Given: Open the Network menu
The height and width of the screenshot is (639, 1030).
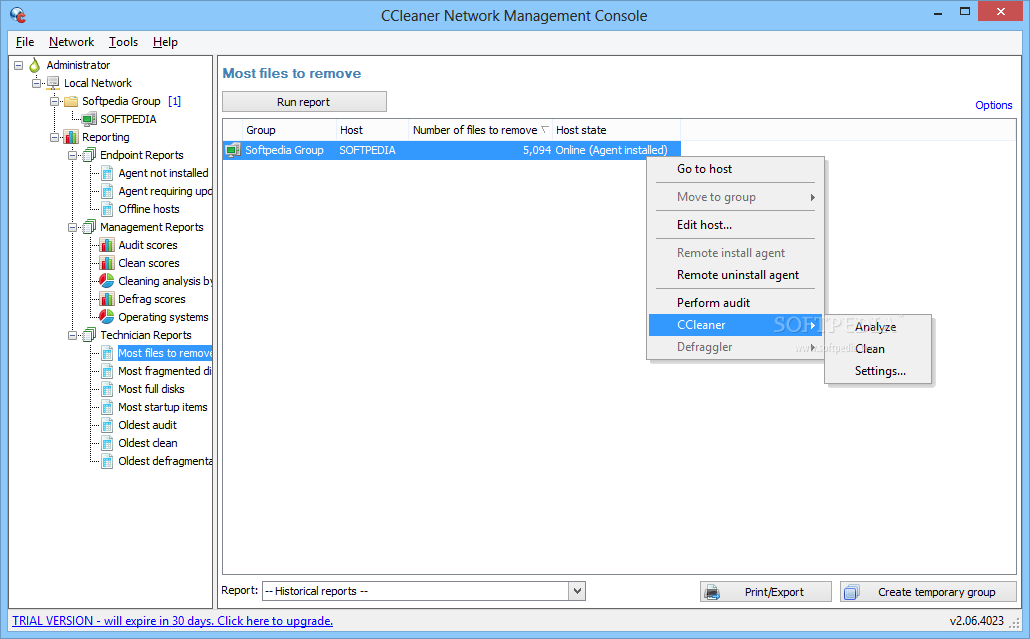Looking at the screenshot, I should (x=72, y=42).
